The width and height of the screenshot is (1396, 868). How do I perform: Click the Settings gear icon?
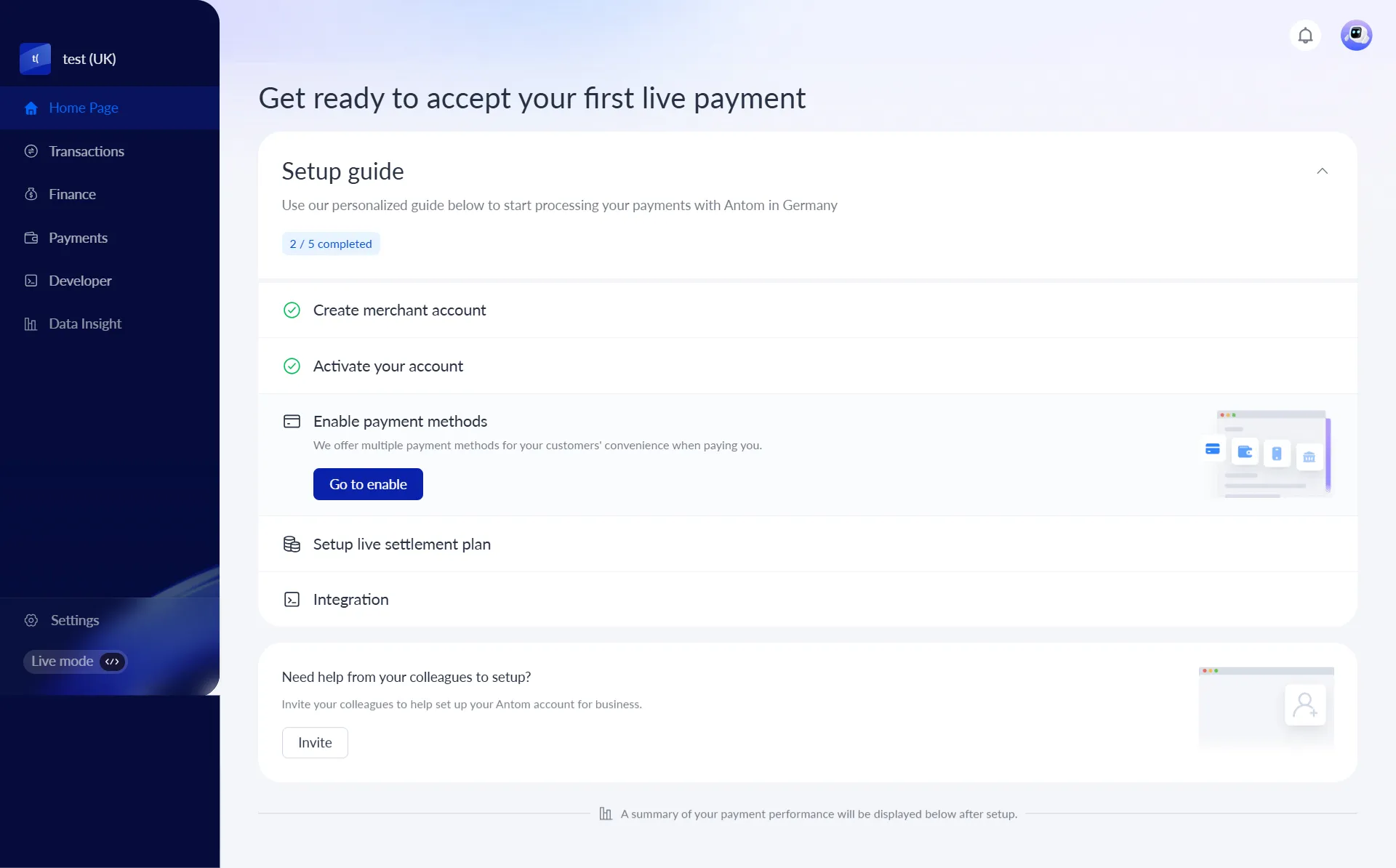(31, 620)
